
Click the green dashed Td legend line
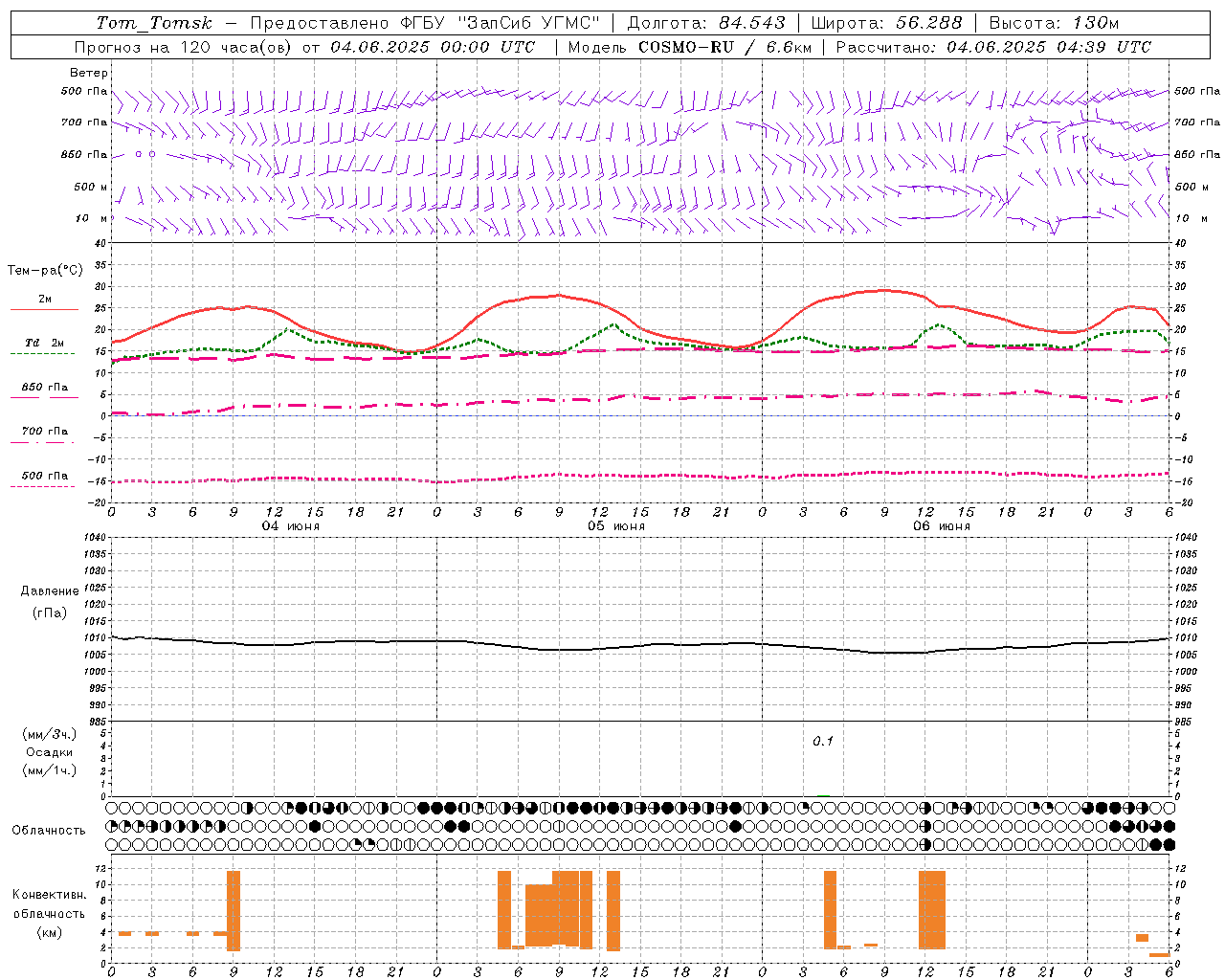pyautogui.click(x=42, y=353)
